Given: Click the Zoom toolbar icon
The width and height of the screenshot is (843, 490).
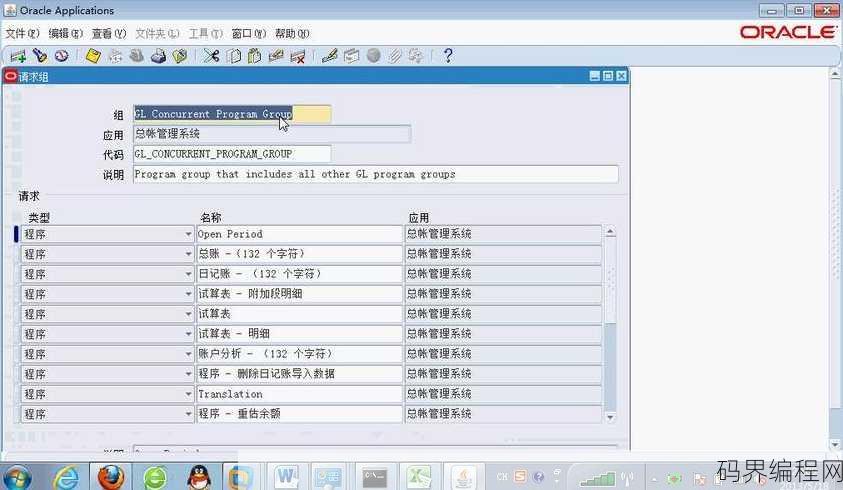Looking at the screenshot, I should (x=351, y=55).
